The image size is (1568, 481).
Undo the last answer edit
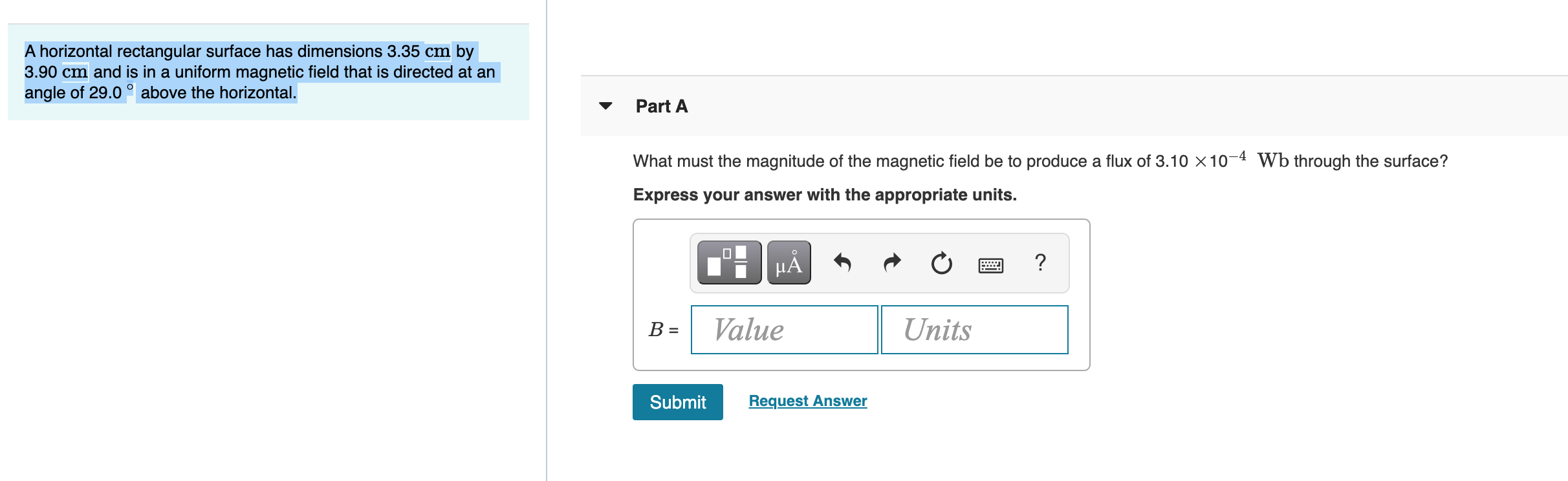click(842, 262)
